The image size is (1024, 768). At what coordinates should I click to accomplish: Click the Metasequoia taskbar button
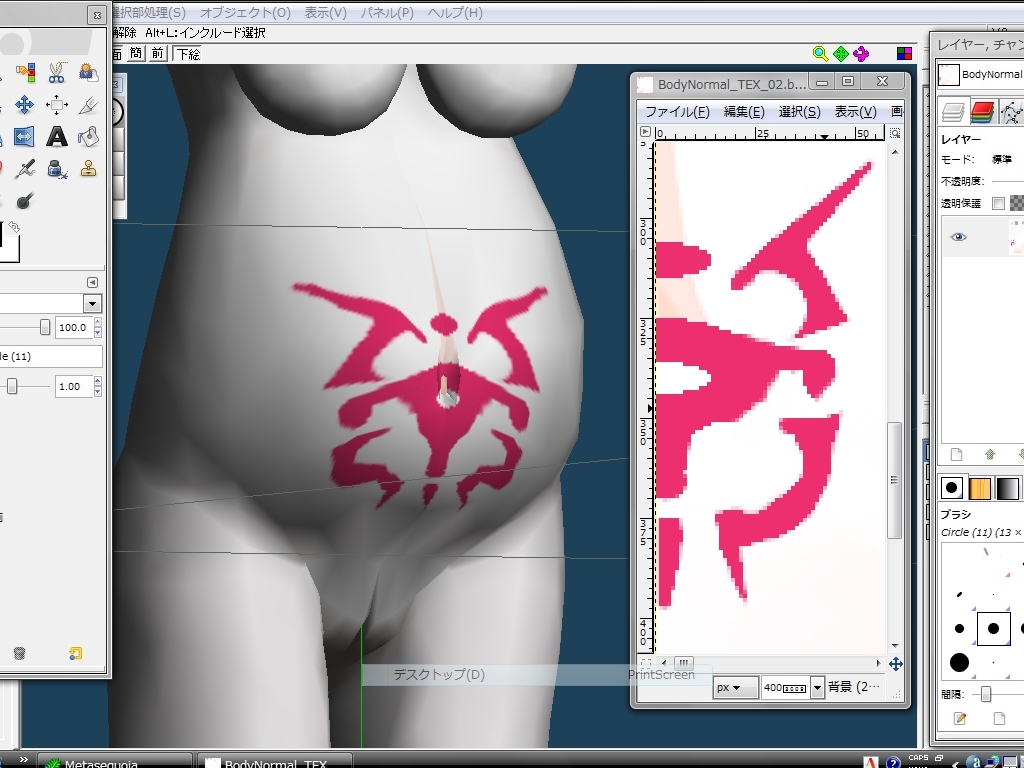tap(114, 761)
